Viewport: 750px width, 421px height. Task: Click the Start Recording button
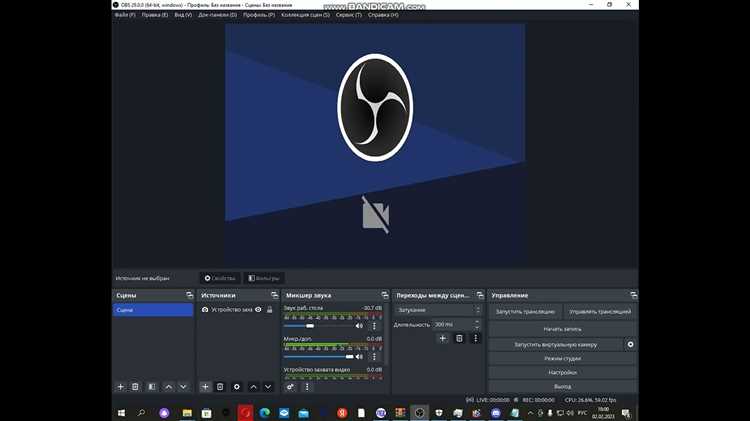coord(562,329)
